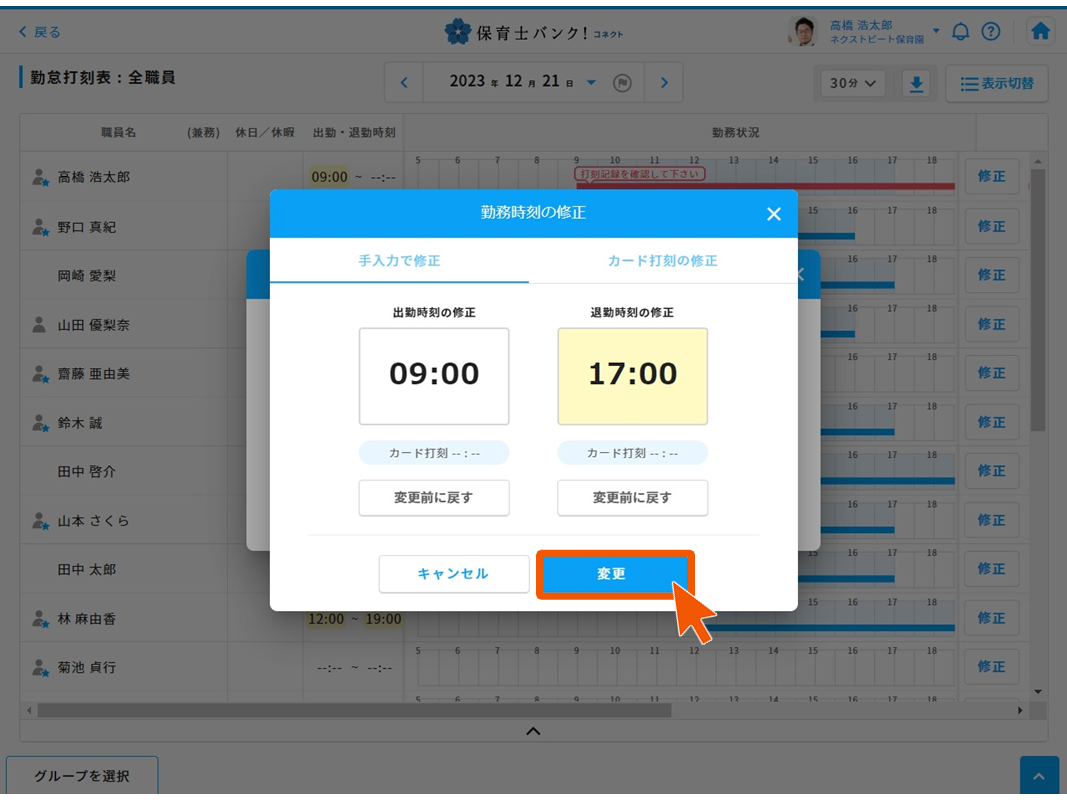Open user account dropdown for 高橋 浩太郎

point(936,31)
